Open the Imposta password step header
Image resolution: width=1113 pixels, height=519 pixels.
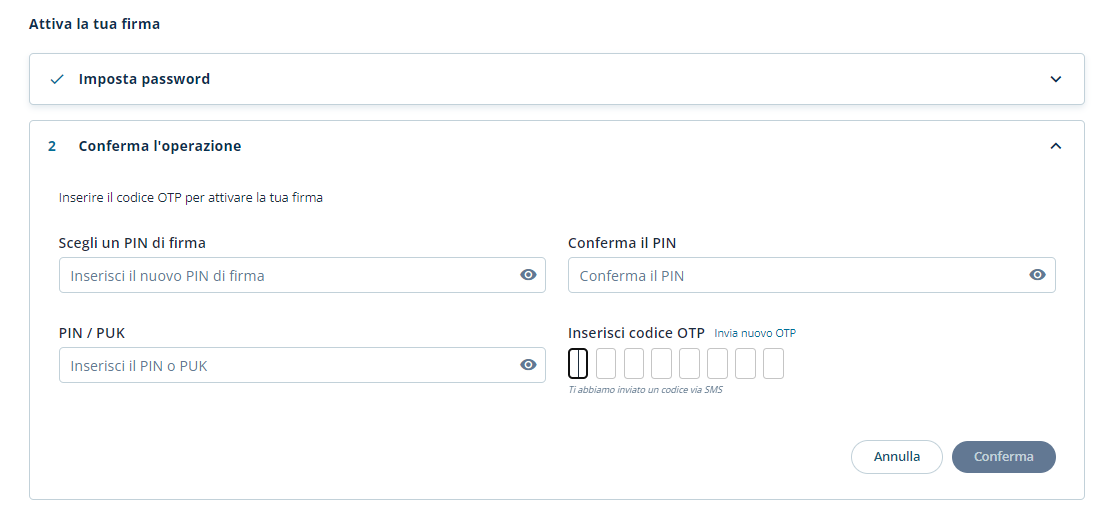click(144, 79)
